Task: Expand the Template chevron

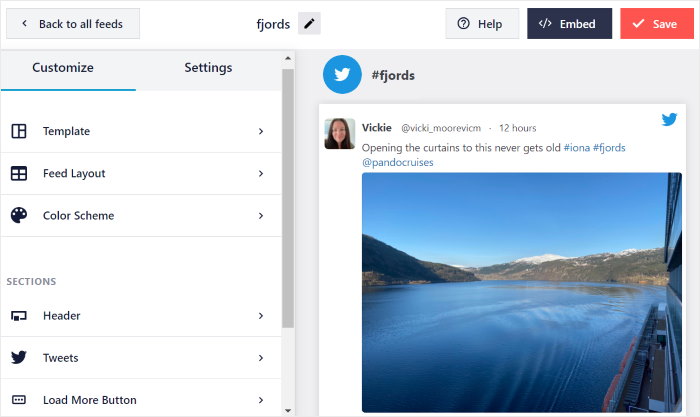Action: 261,131
